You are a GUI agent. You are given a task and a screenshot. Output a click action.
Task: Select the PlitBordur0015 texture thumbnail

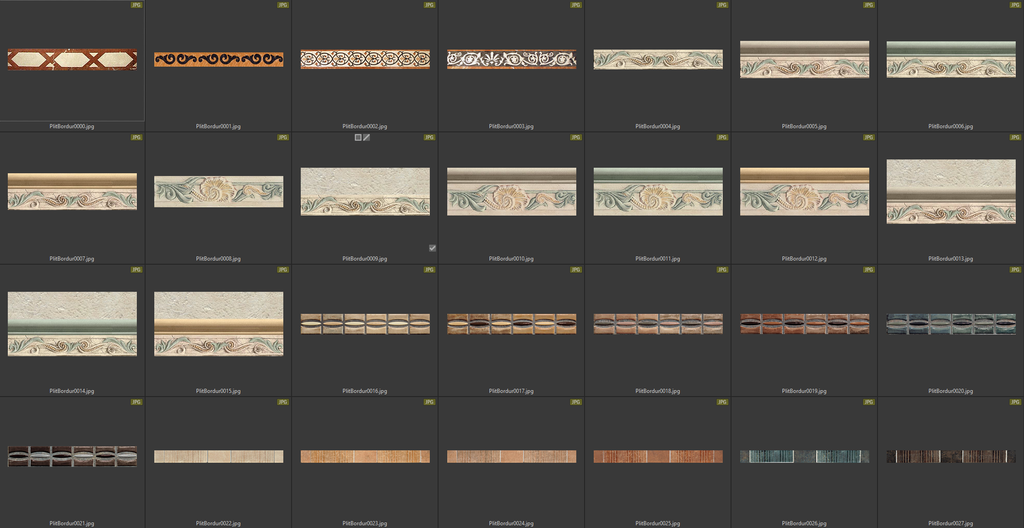click(218, 323)
